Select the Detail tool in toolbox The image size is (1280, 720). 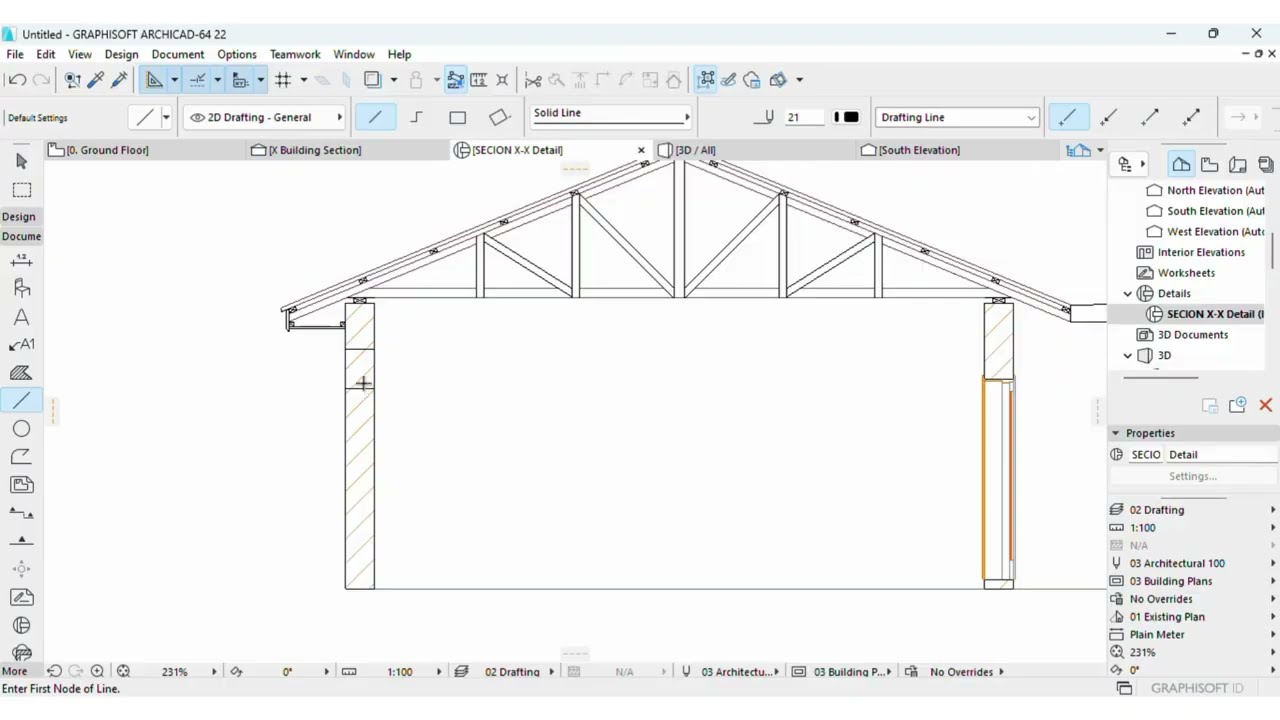pos(22,625)
